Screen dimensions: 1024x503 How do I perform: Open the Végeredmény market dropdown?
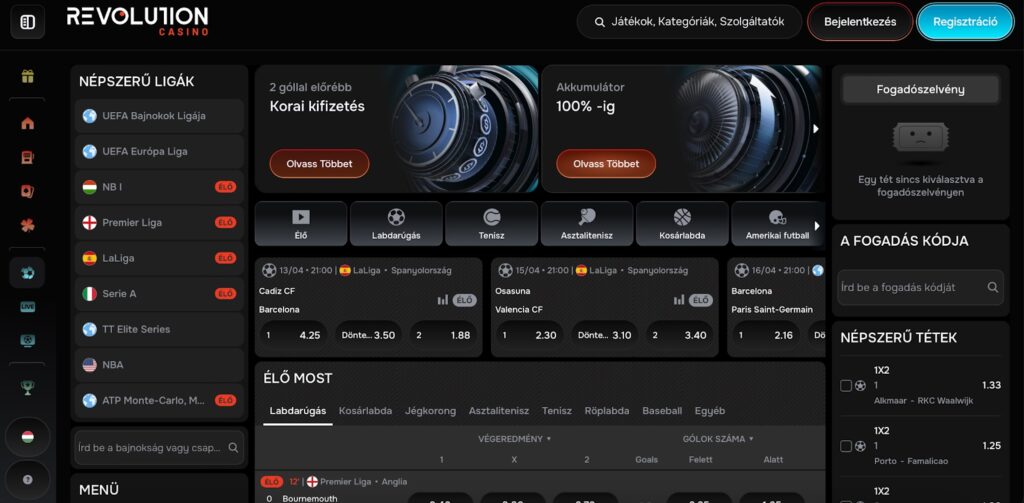tap(514, 439)
